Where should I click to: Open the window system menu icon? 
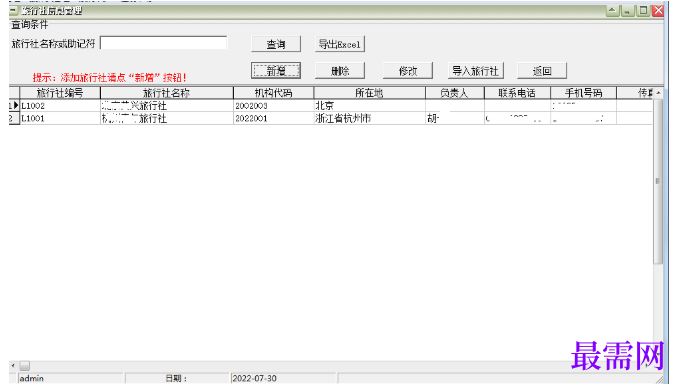pyautogui.click(x=14, y=10)
